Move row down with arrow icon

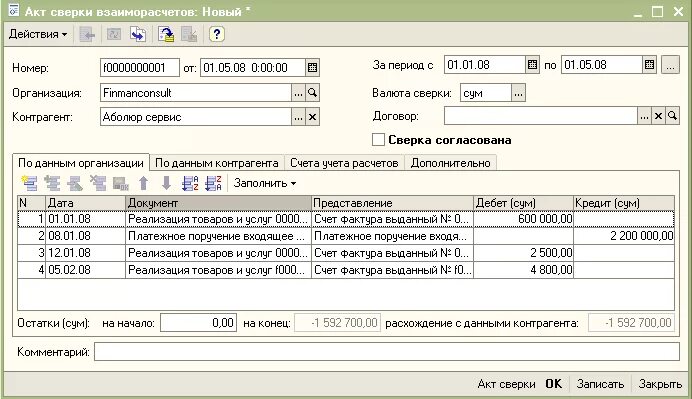(x=166, y=183)
